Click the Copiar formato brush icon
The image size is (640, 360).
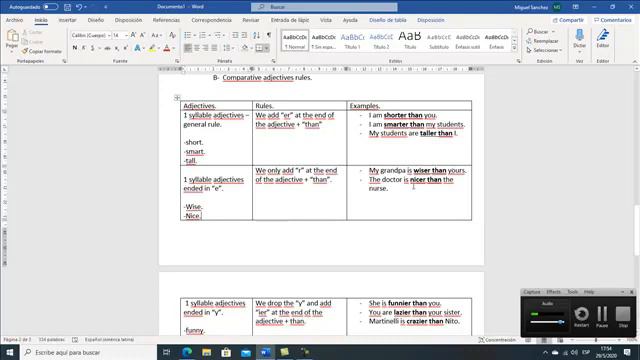coord(25,51)
